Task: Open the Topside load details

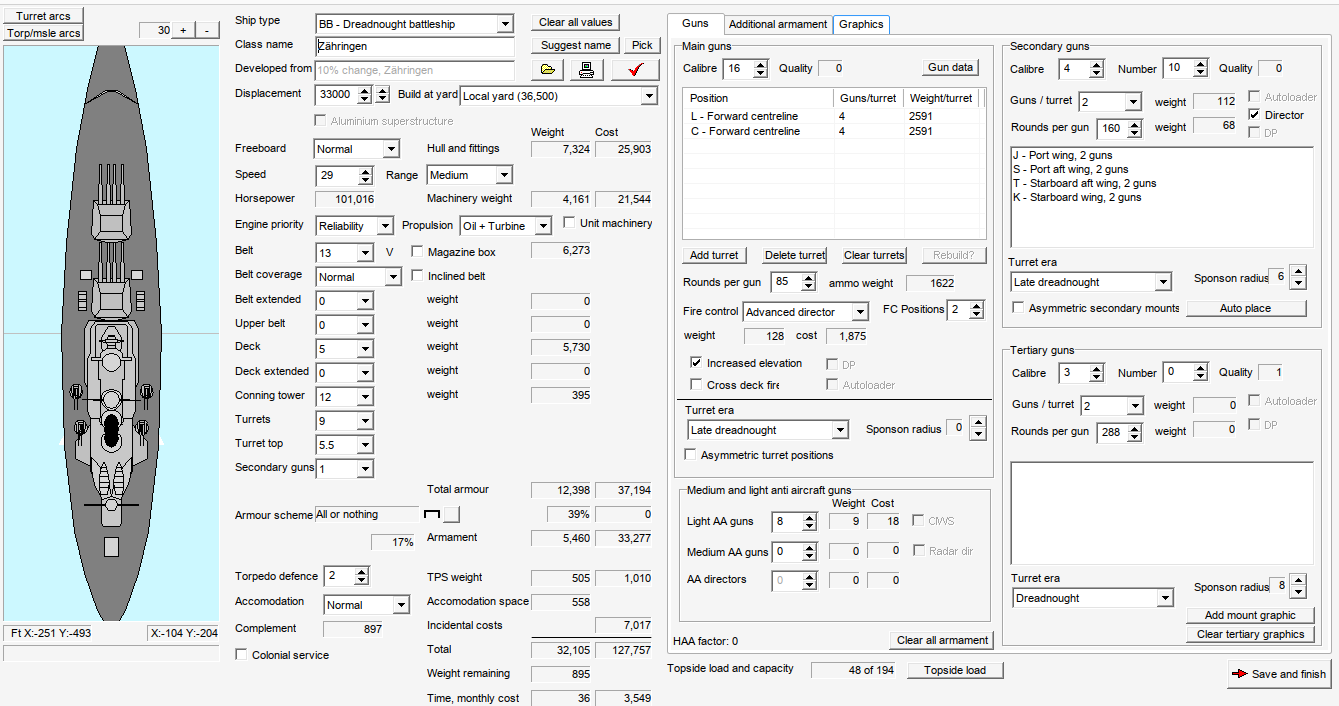Action: 955,670
